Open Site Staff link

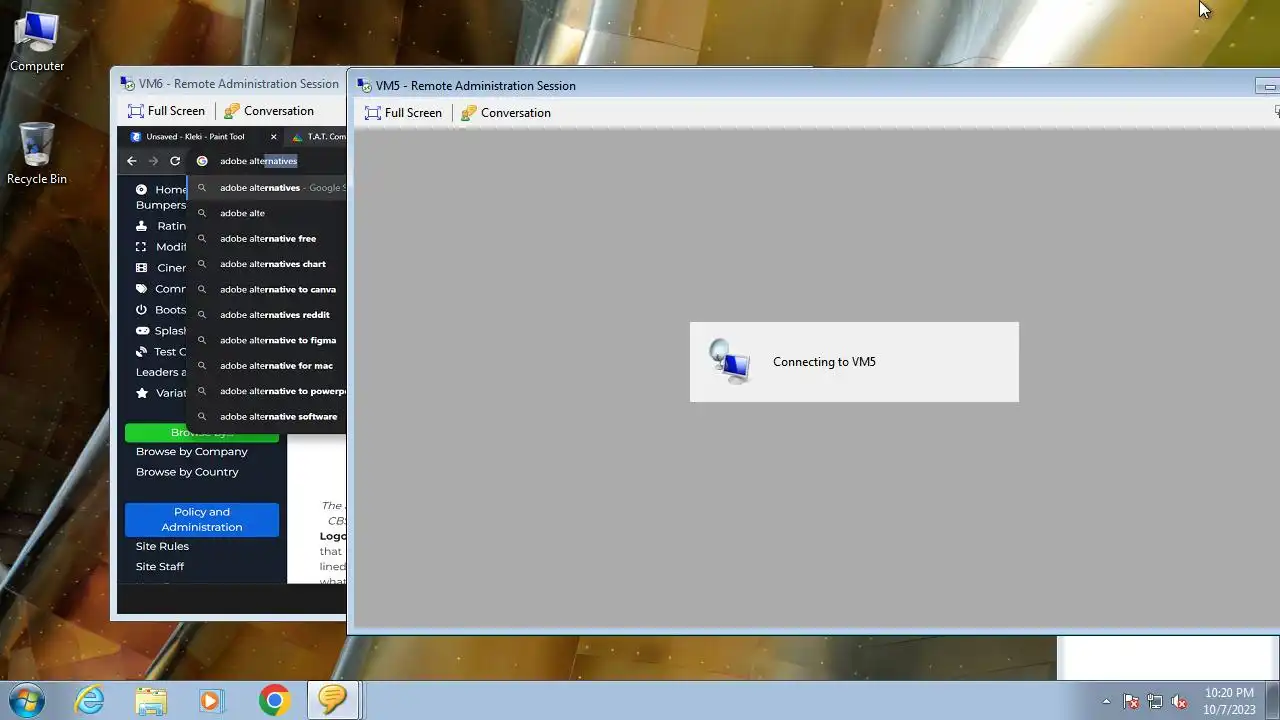click(x=160, y=567)
